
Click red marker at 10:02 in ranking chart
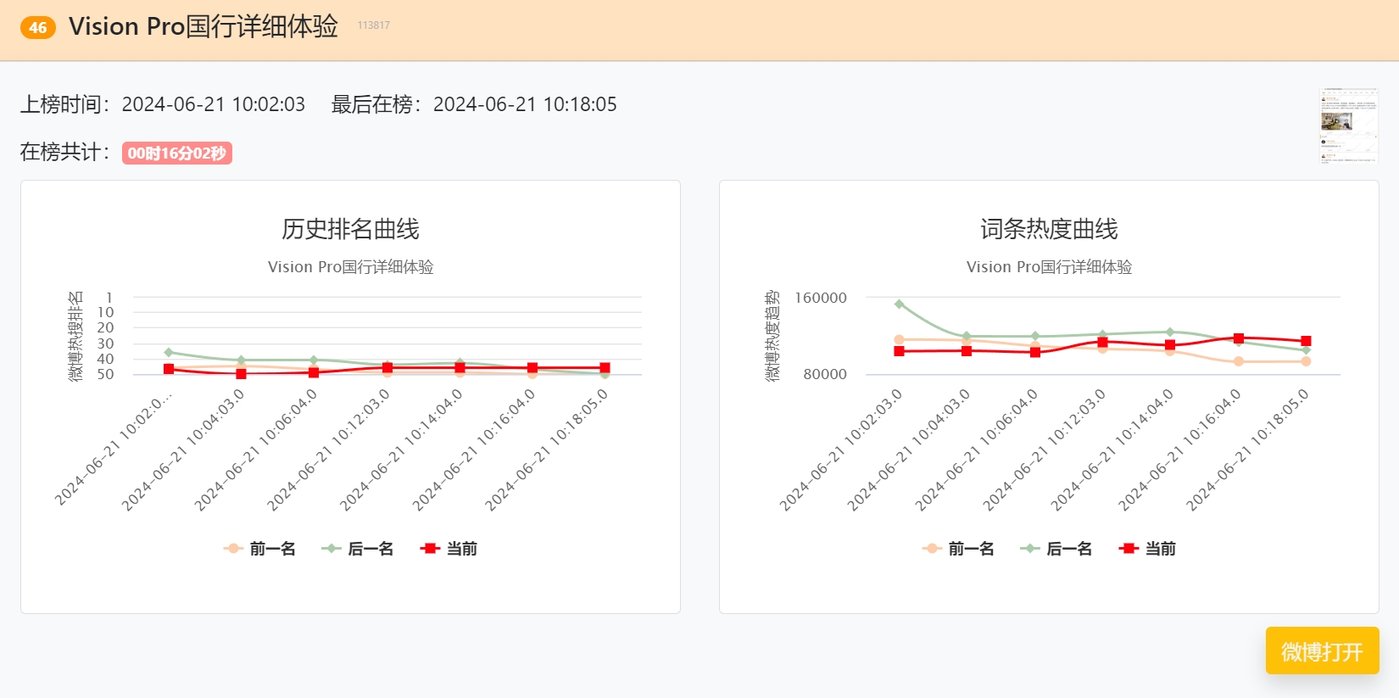[168, 369]
